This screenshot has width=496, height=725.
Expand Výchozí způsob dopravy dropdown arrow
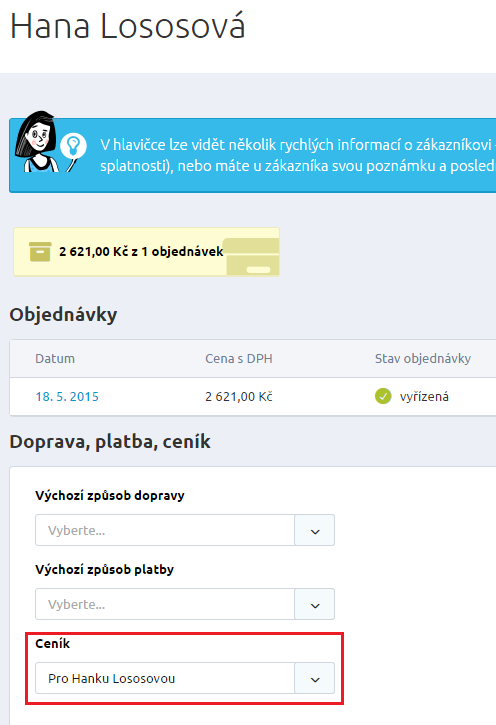[315, 530]
